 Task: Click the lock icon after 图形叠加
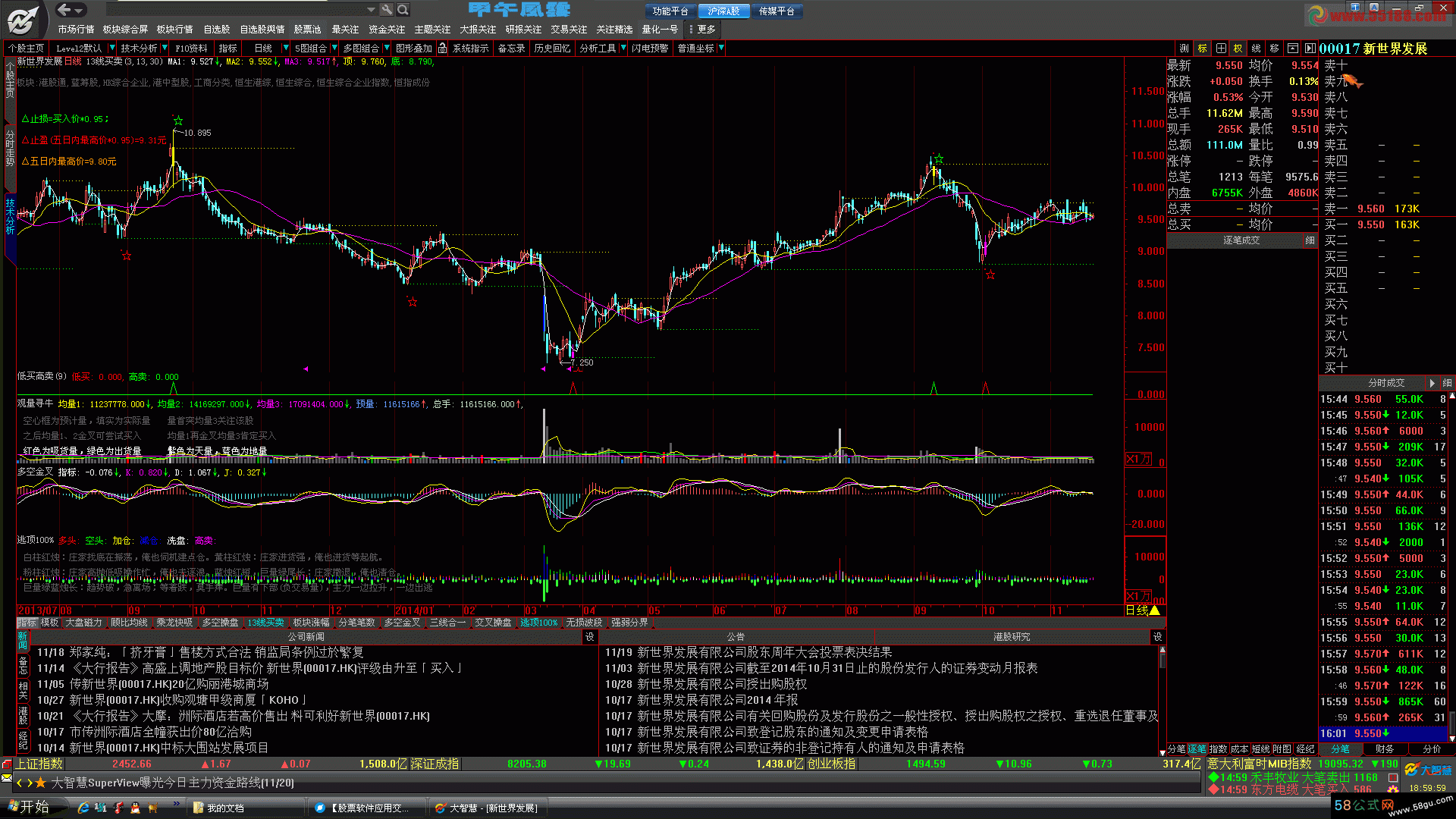click(x=442, y=48)
